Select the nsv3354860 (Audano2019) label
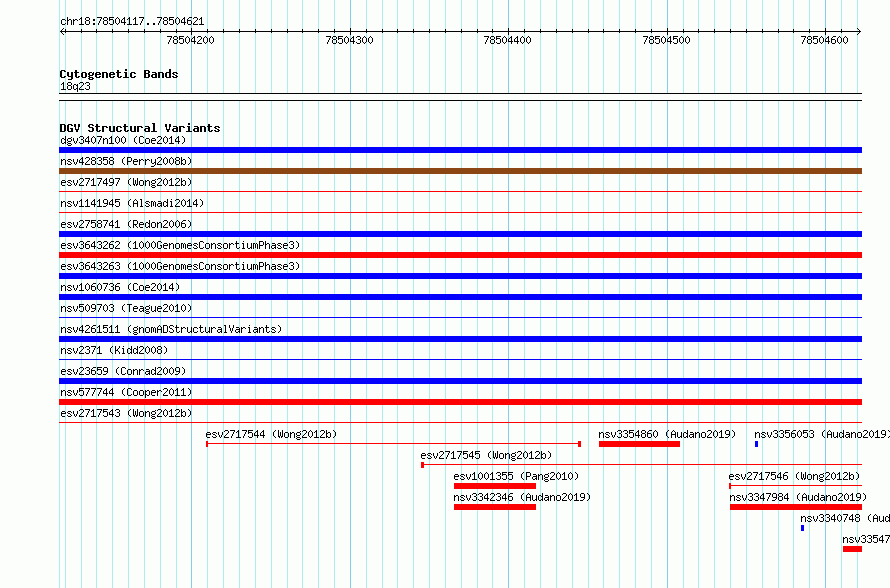This screenshot has height=588, width=890. 667,434
